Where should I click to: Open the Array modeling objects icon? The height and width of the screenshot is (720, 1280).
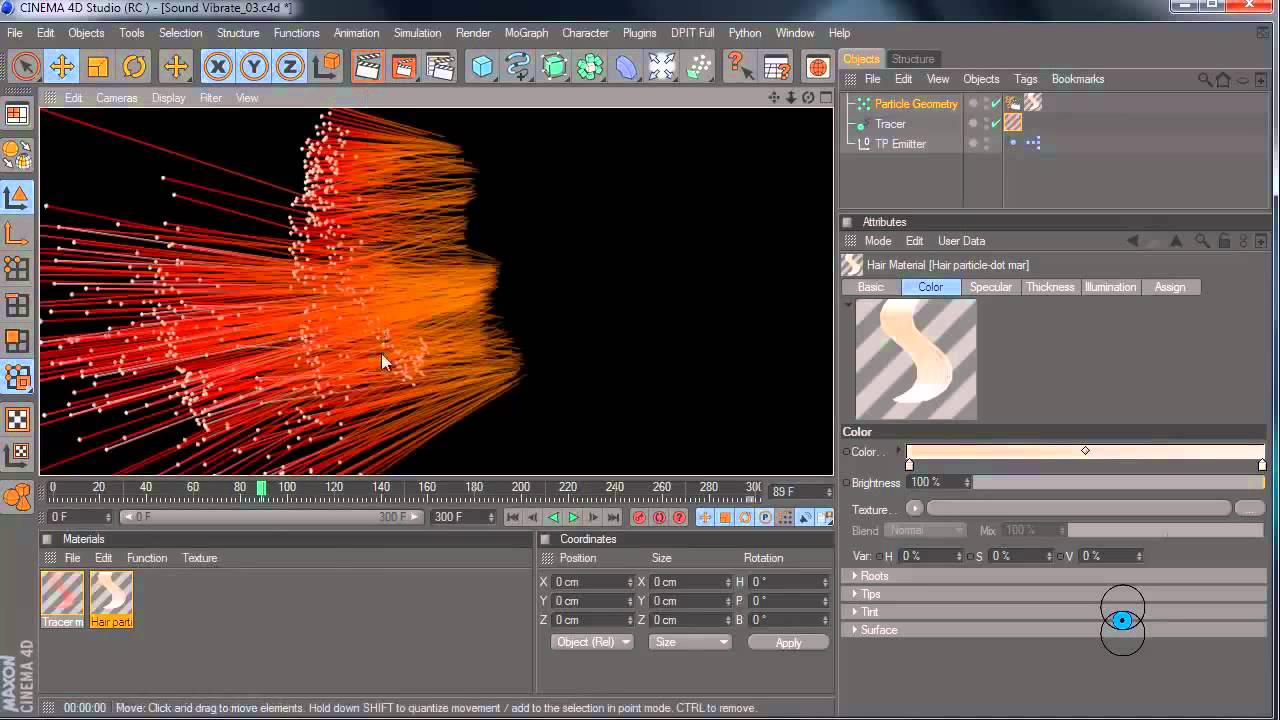591,67
